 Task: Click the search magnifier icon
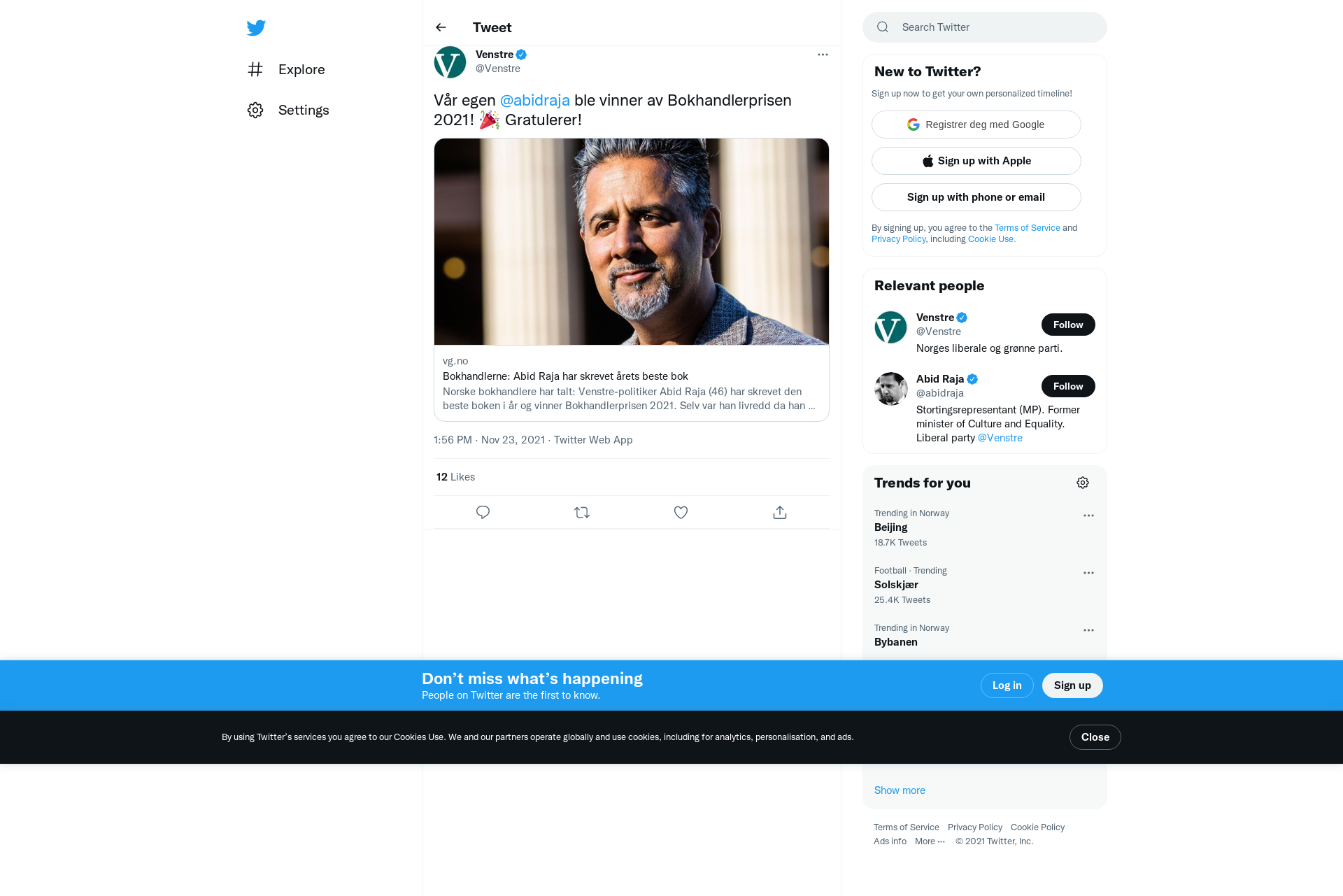883,27
